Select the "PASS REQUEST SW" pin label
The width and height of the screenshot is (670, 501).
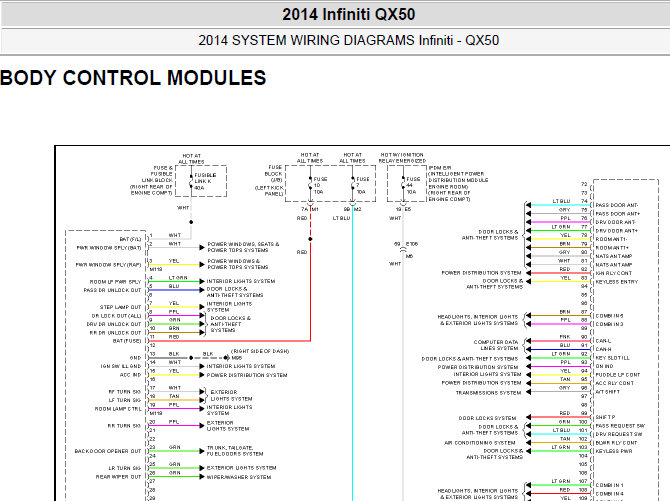point(620,426)
